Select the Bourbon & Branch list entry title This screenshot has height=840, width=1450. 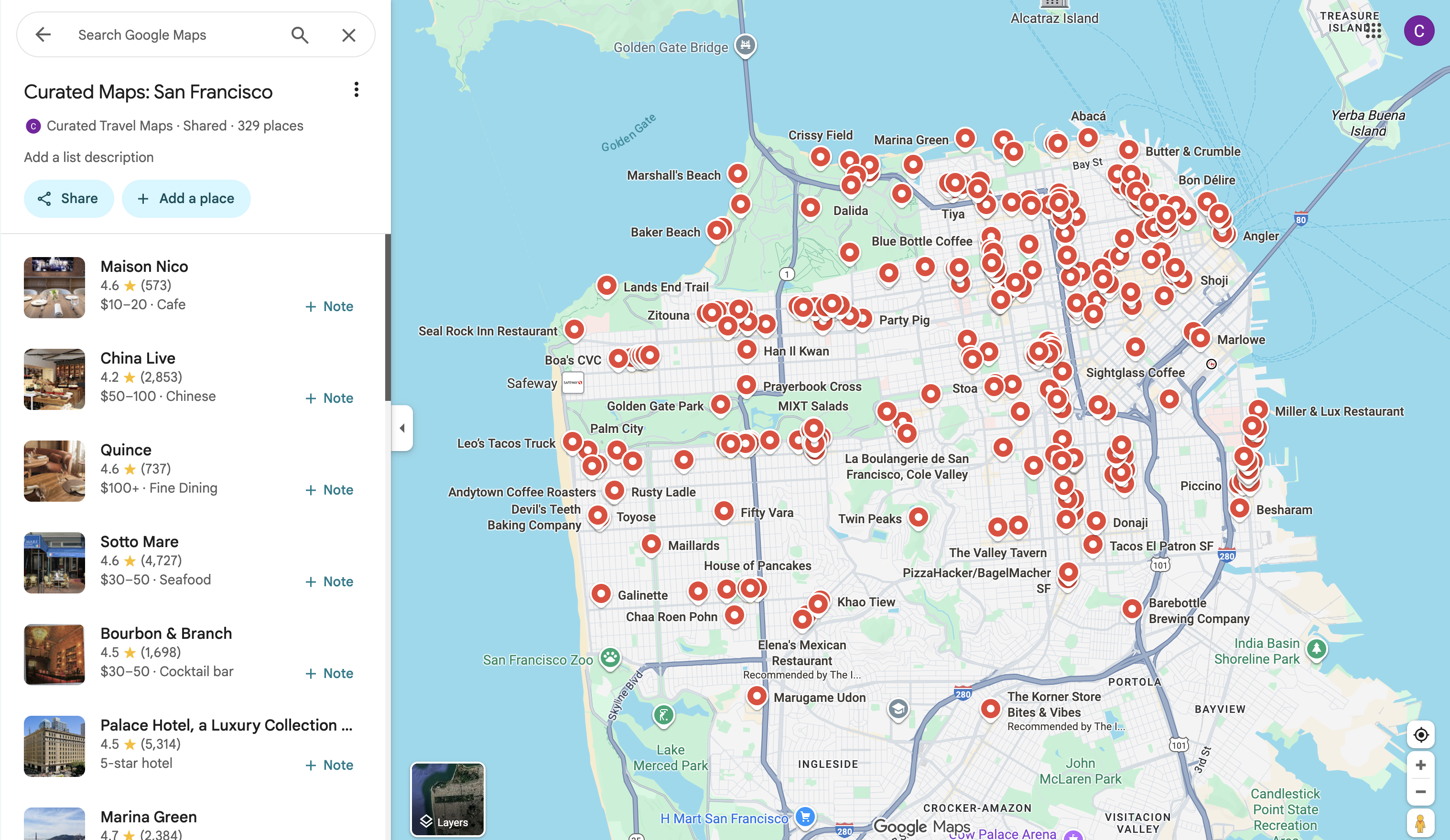click(166, 634)
